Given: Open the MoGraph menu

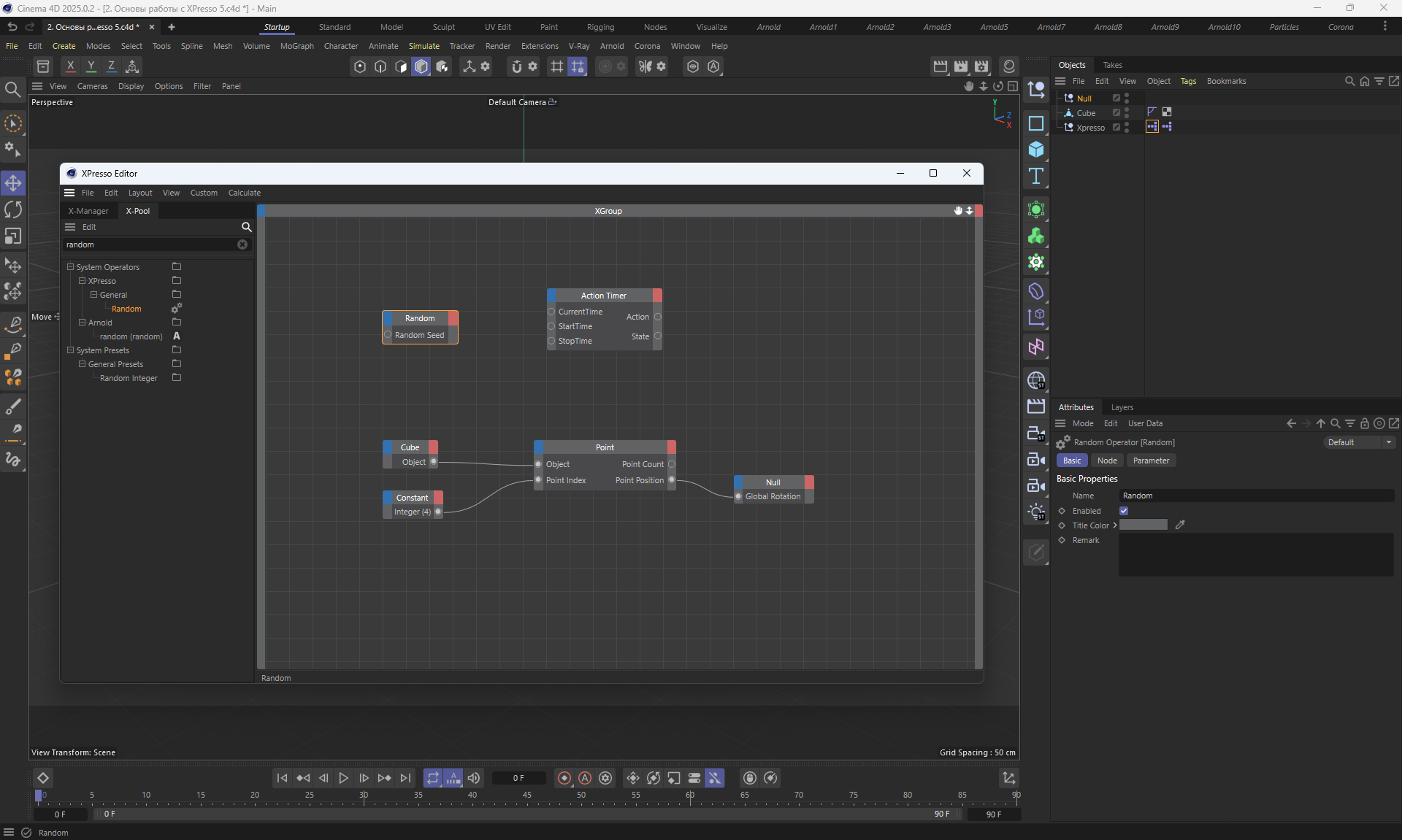Looking at the screenshot, I should (296, 46).
